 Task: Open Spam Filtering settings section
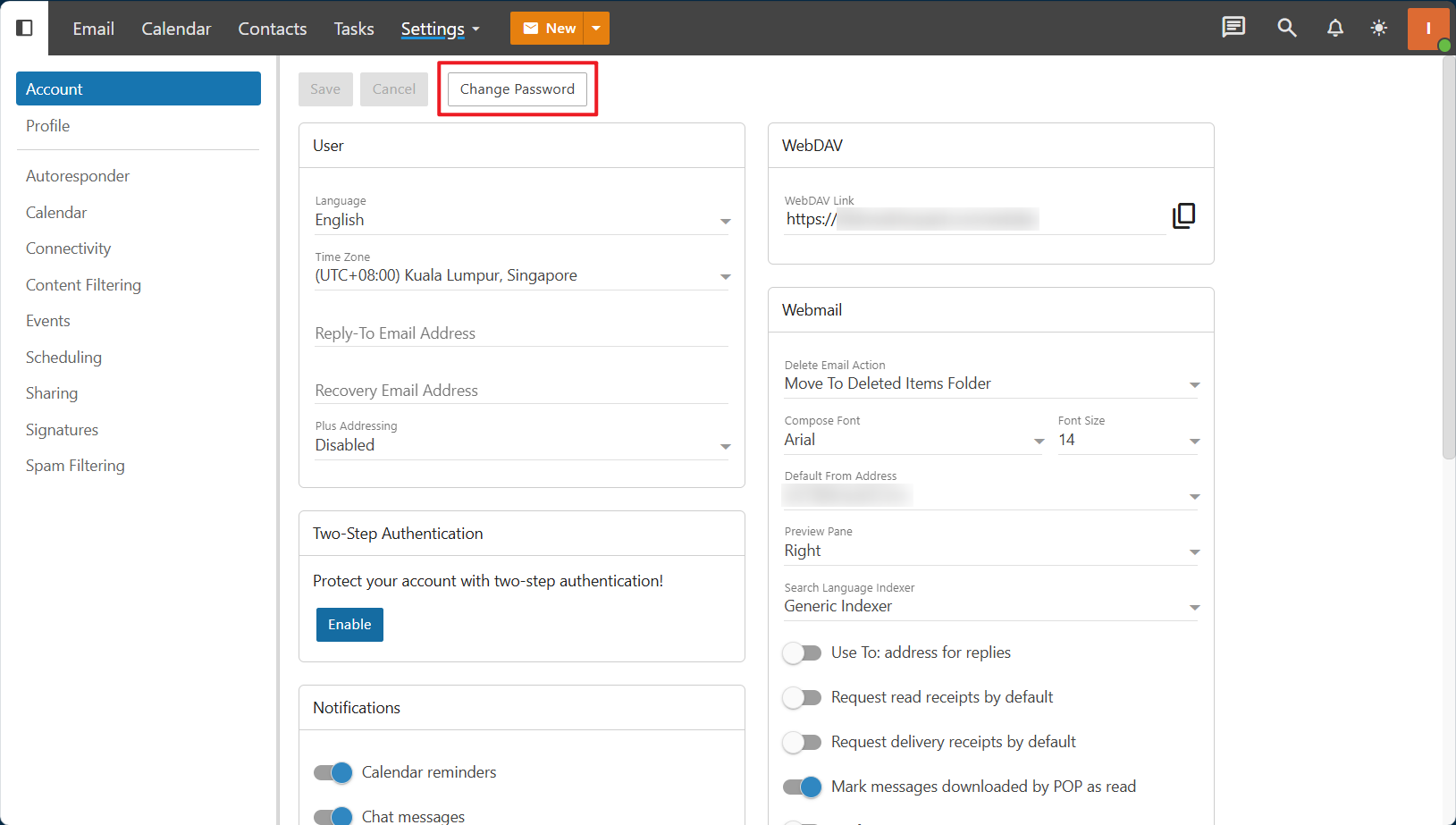(x=75, y=466)
